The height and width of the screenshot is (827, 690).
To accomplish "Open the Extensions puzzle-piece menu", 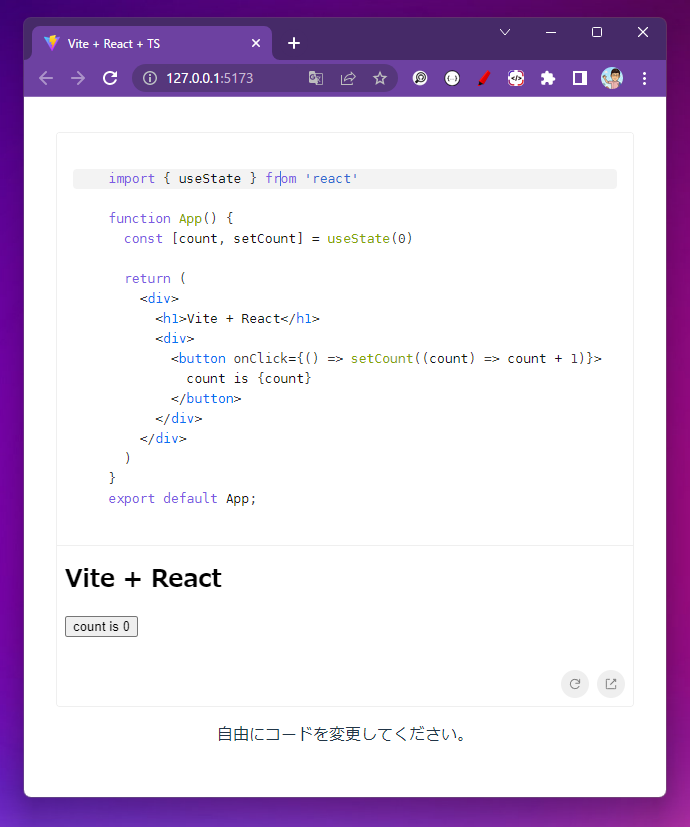I will coord(548,77).
